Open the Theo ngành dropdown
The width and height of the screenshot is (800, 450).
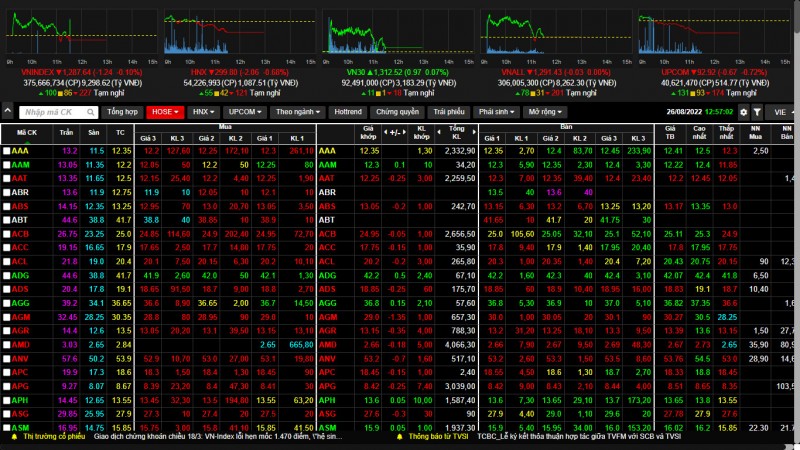click(298, 112)
